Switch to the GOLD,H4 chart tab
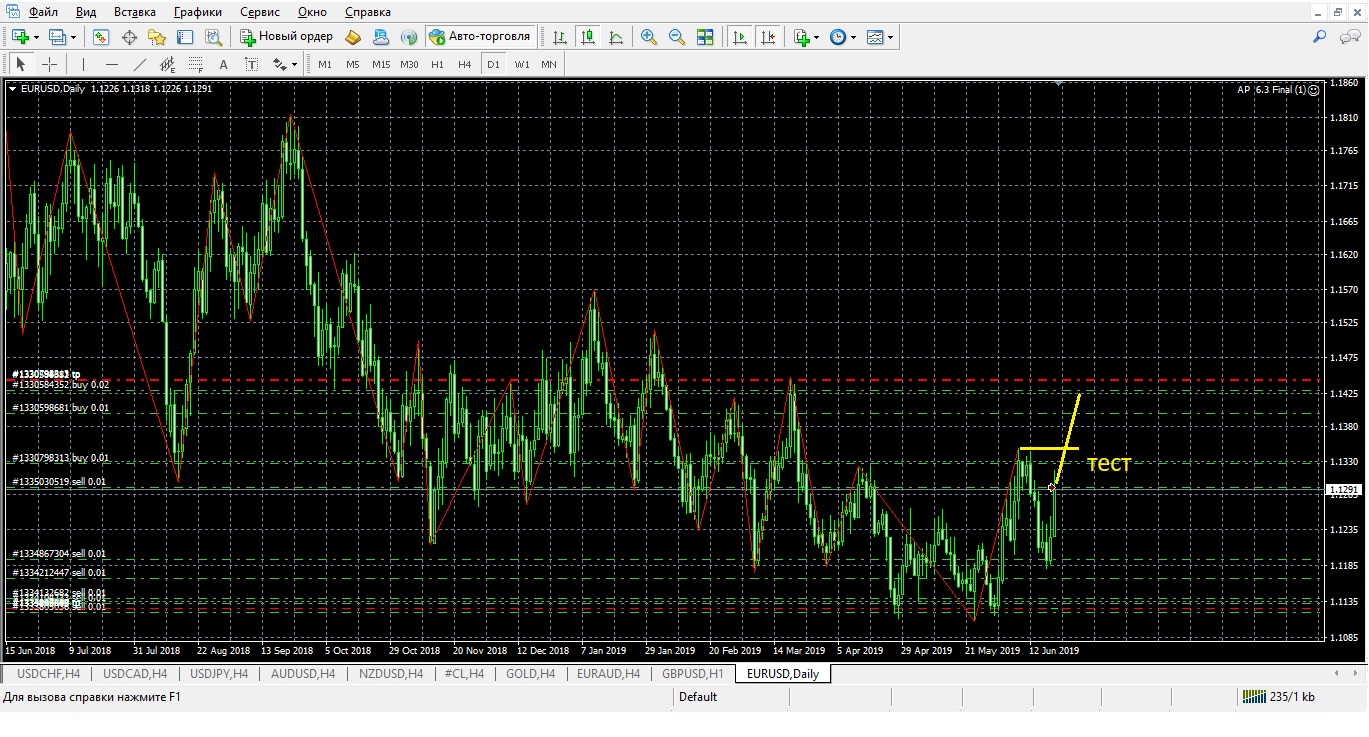Viewport: 1369px width, 737px height. (530, 674)
